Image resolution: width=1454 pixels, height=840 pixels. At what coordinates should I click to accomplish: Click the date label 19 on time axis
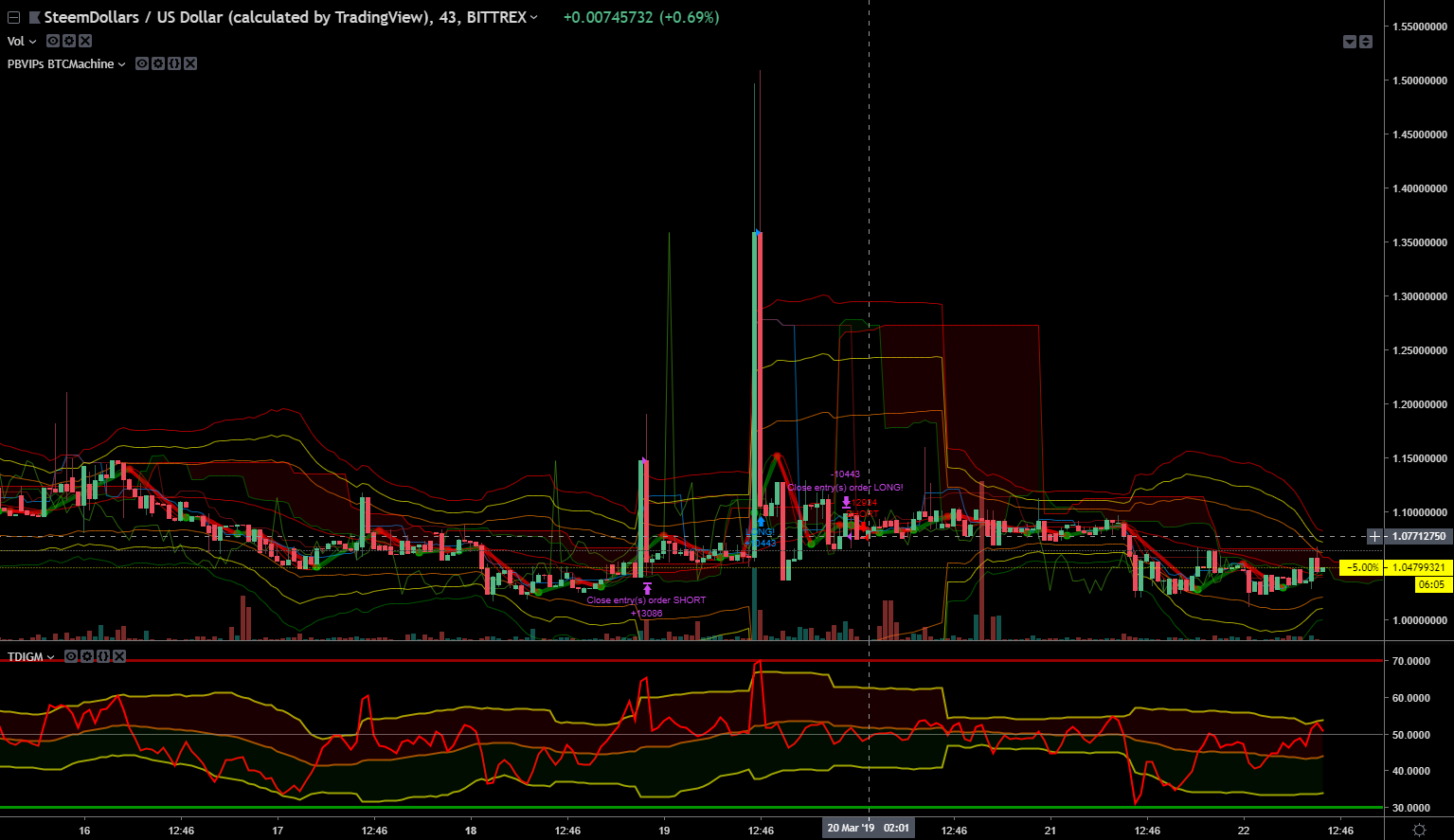click(664, 831)
